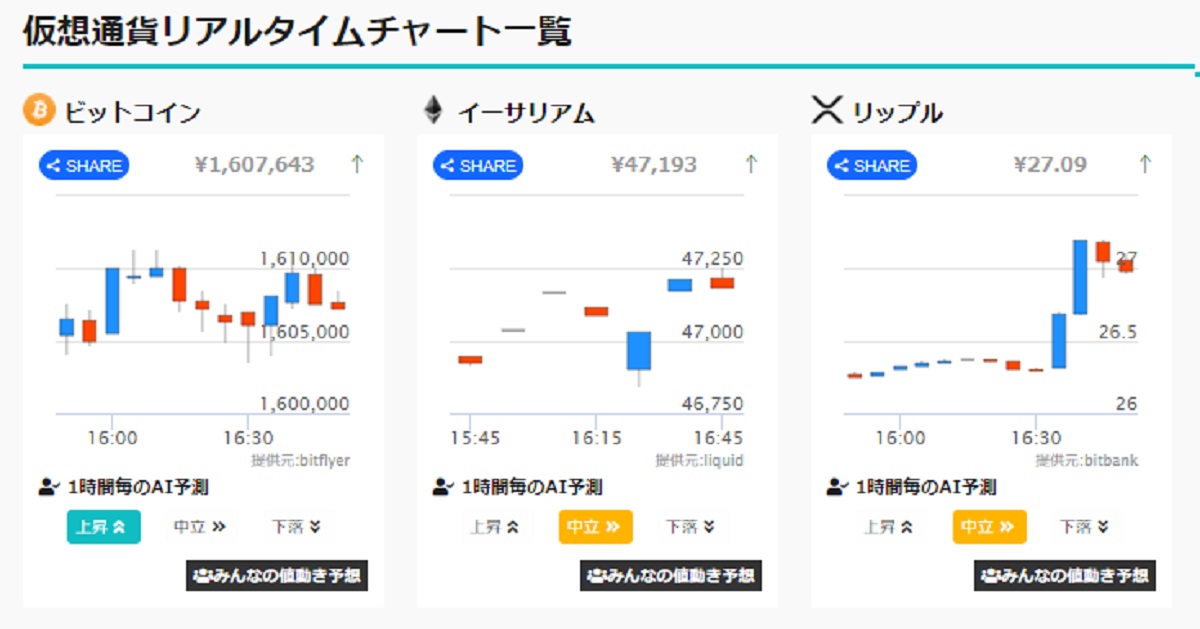Click the tall blue Ripple candlestick
This screenshot has width=1200, height=629.
click(1080, 277)
